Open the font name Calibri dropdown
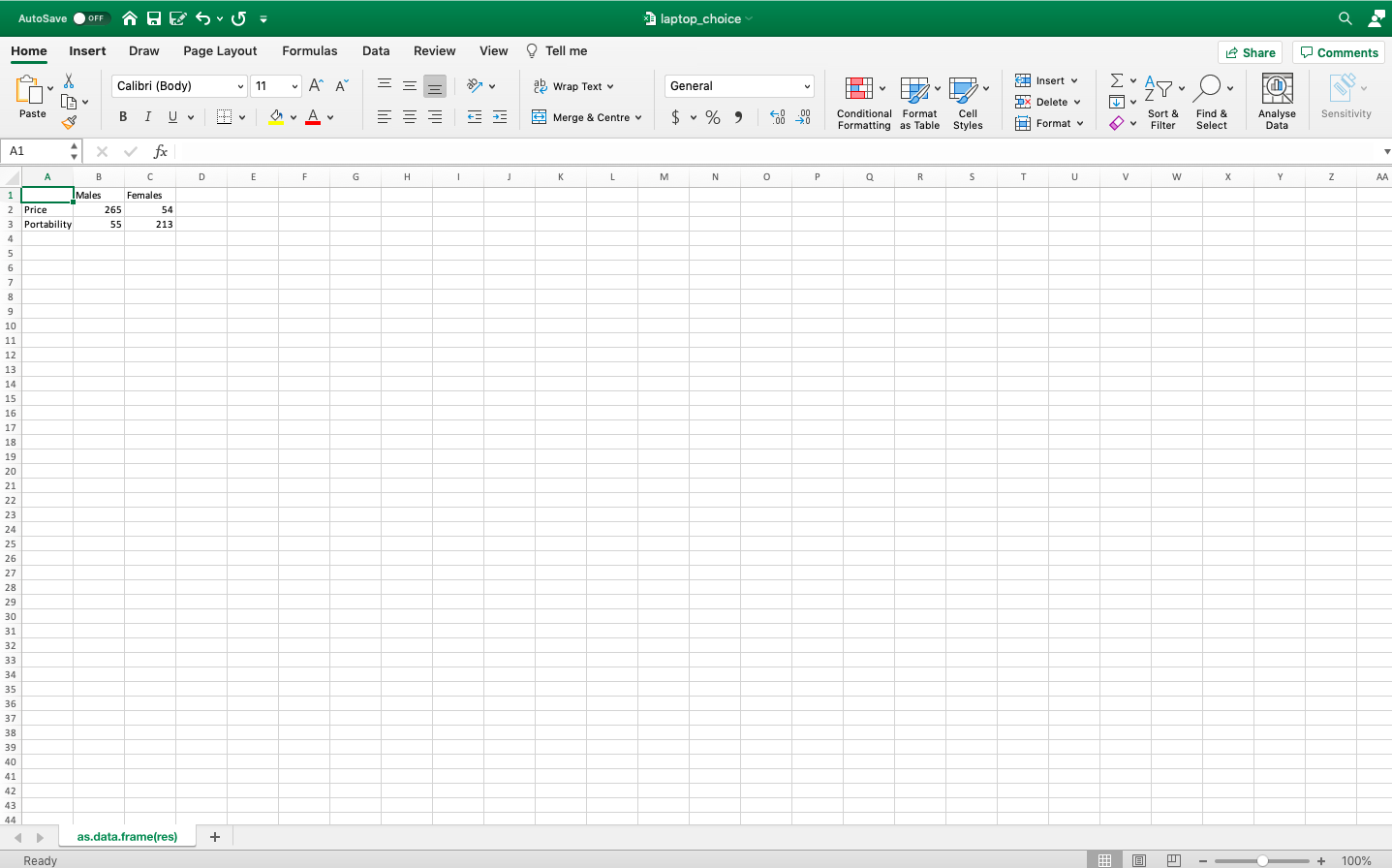Screen dimensions: 1392x868 point(240,86)
